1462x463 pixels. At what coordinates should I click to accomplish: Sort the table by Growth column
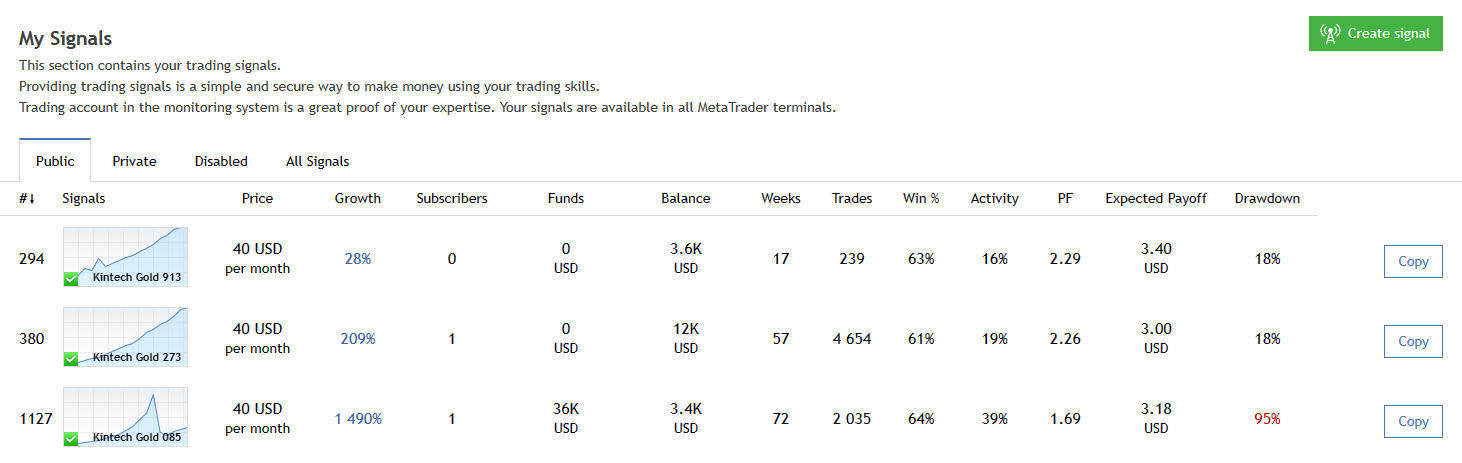pos(357,198)
